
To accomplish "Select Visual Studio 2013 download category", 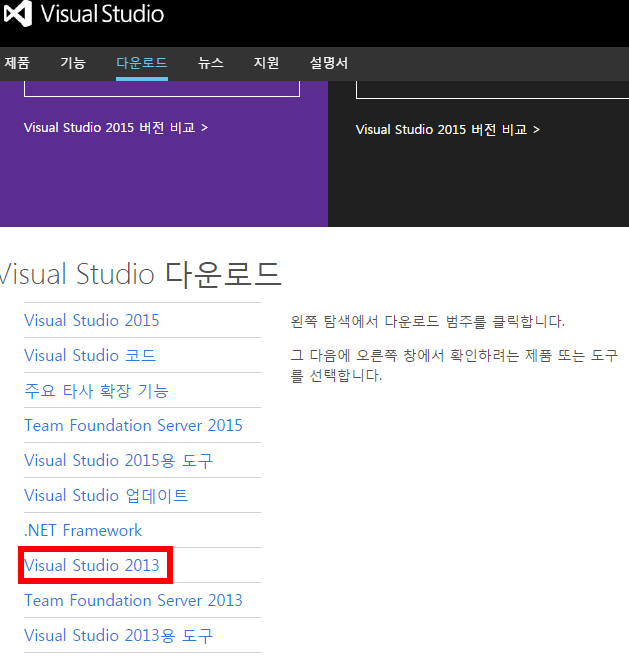I will (92, 565).
